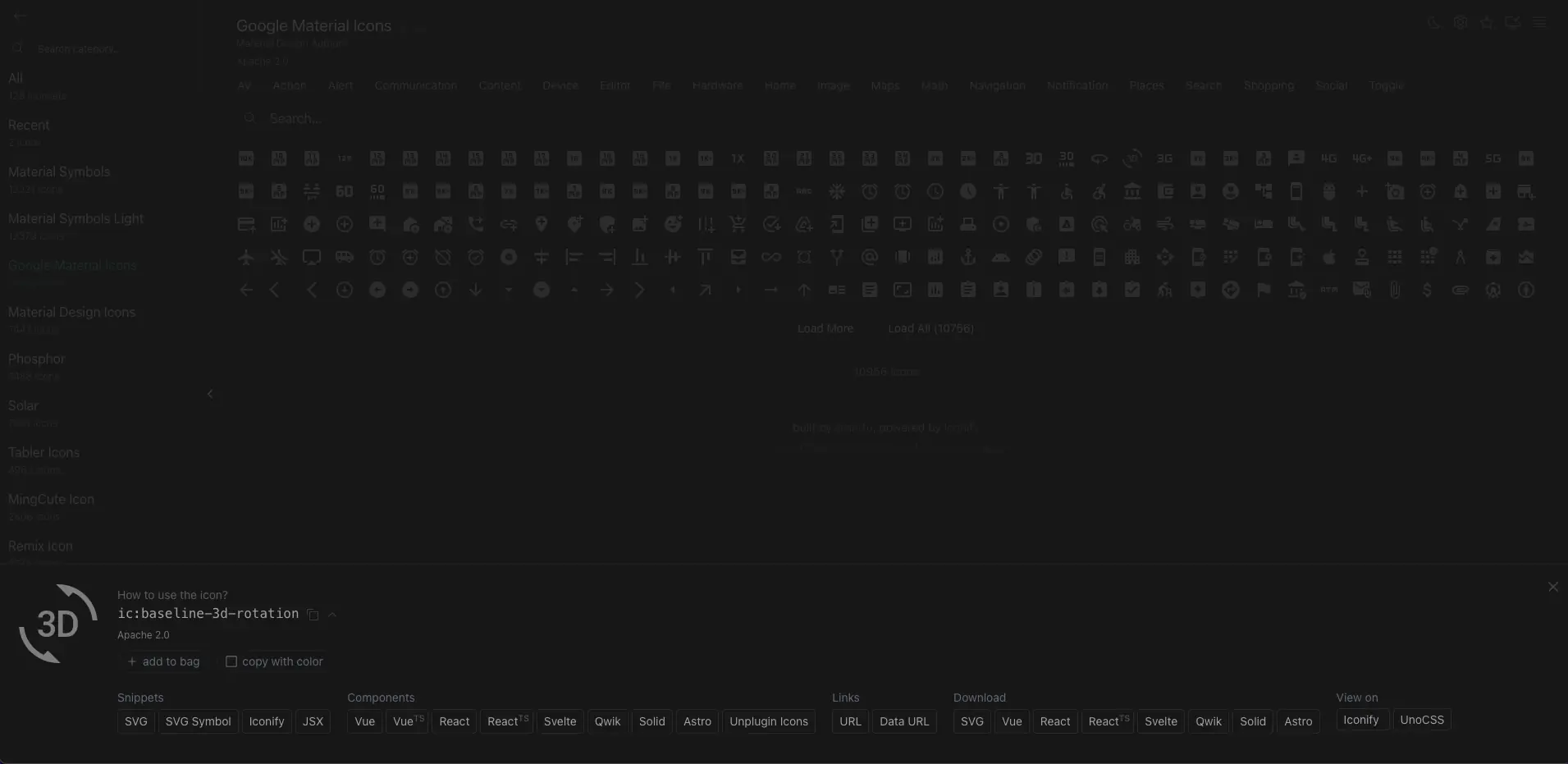Select the 3G icon in grid
Image resolution: width=1568 pixels, height=764 pixels.
1164,158
